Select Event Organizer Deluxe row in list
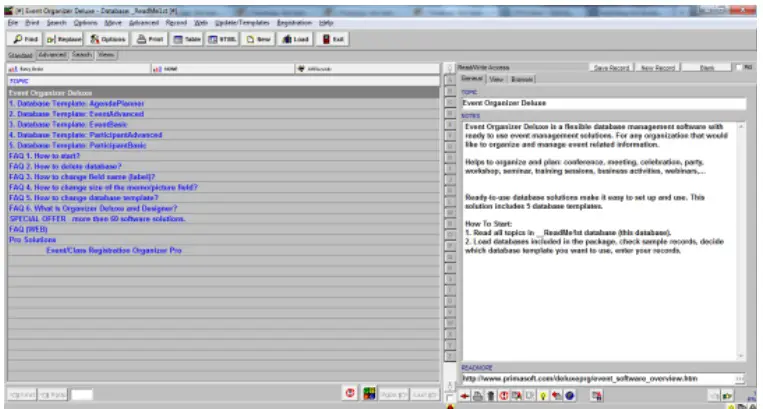763x409 pixels. 223,93
